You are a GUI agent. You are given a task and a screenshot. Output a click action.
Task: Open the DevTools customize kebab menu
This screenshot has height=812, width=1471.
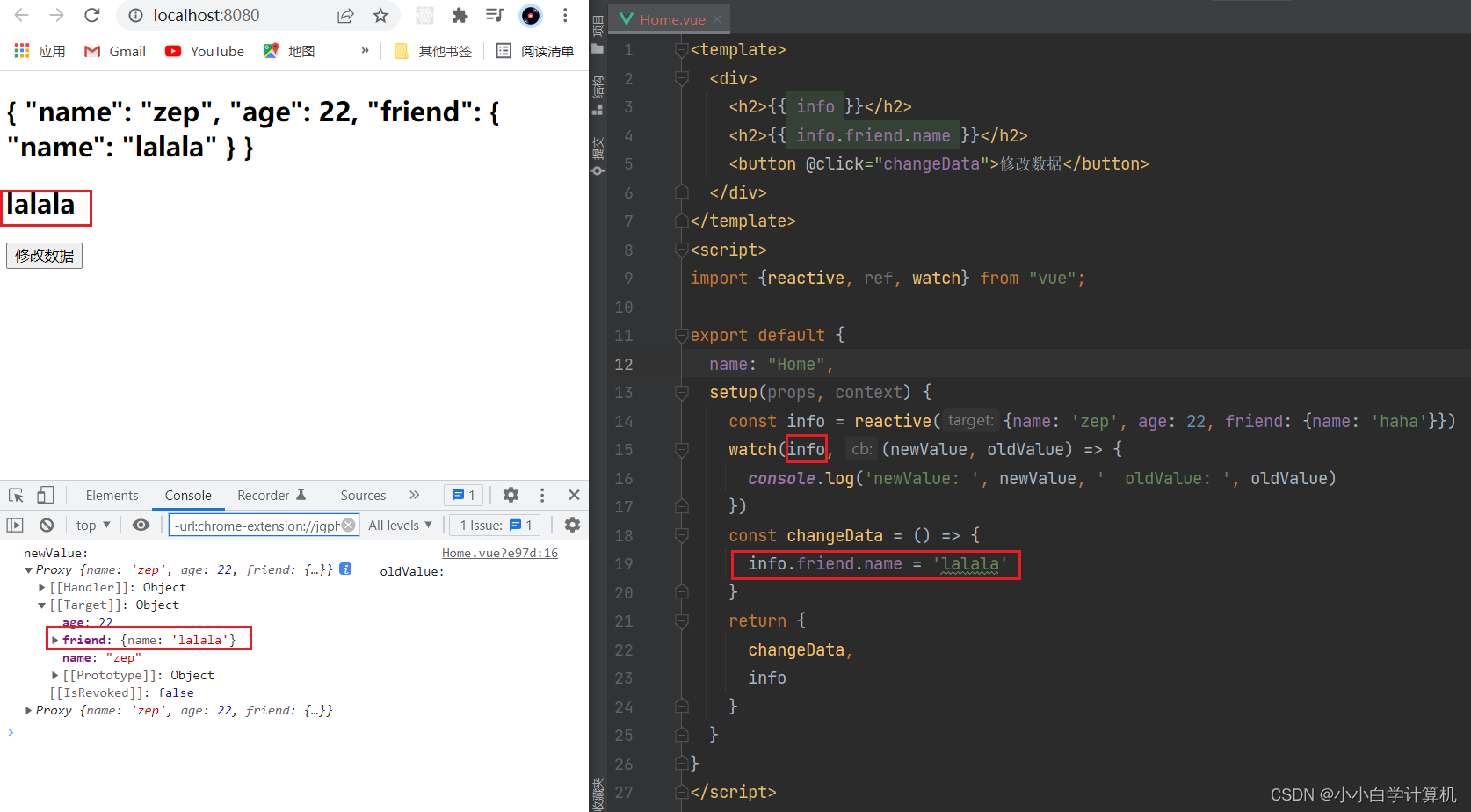coord(542,495)
